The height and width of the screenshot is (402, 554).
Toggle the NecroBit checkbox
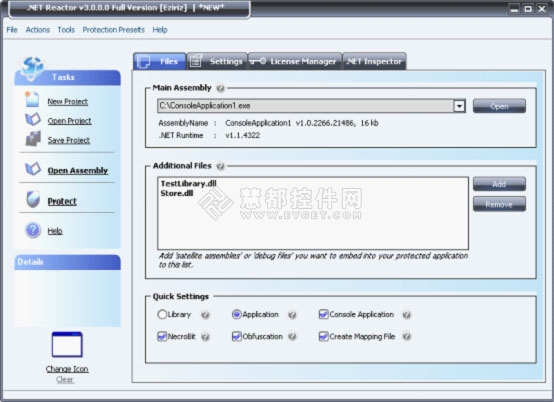click(x=162, y=336)
